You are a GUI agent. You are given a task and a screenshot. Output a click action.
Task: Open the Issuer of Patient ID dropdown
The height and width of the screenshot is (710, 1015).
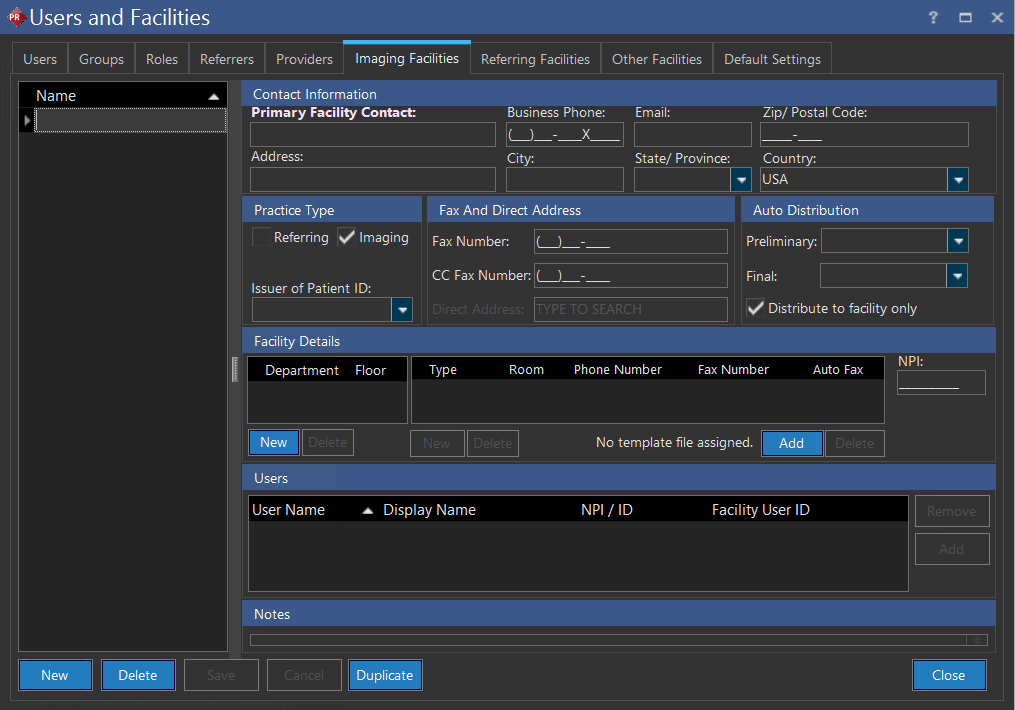tap(402, 310)
